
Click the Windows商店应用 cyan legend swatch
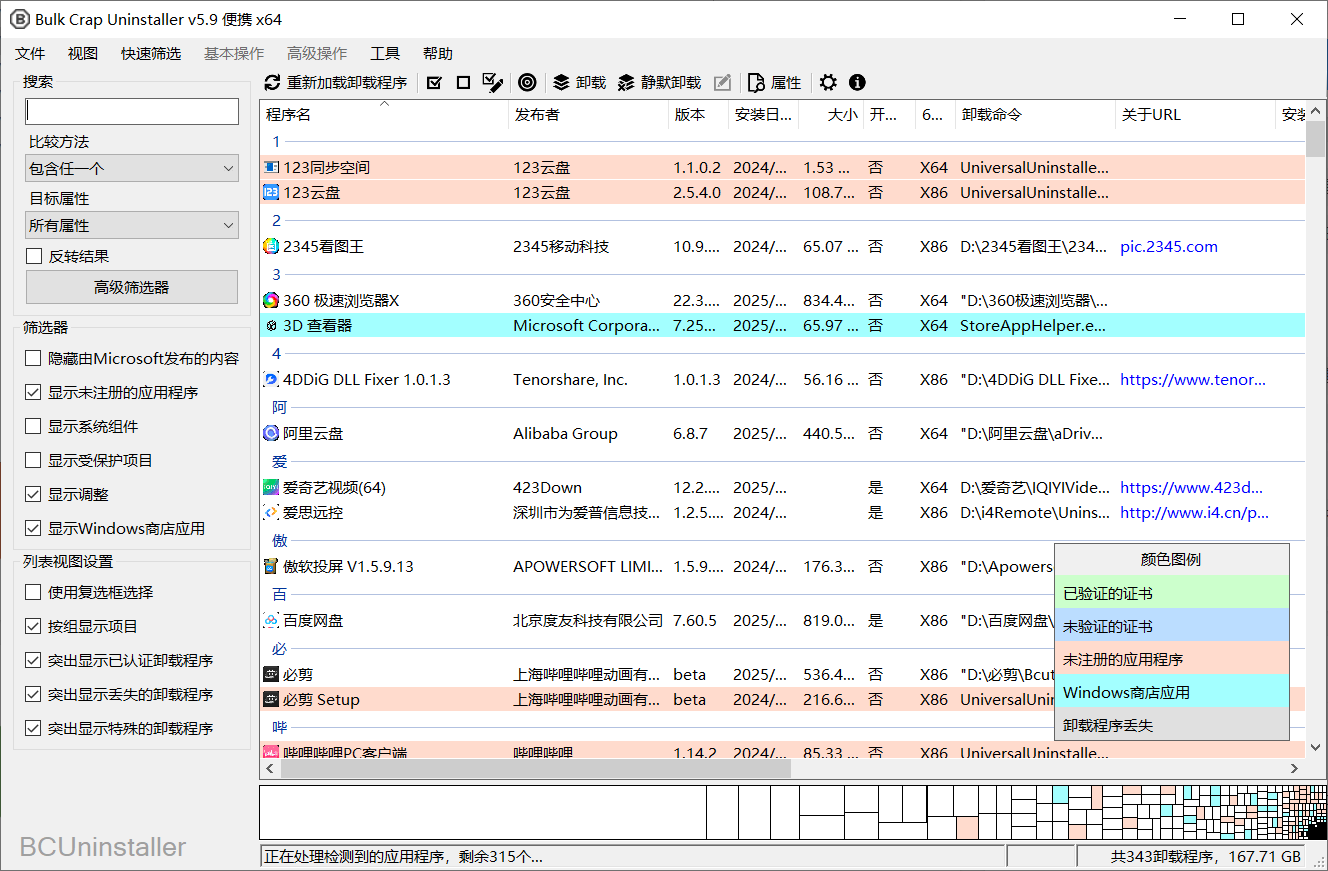click(x=1172, y=692)
